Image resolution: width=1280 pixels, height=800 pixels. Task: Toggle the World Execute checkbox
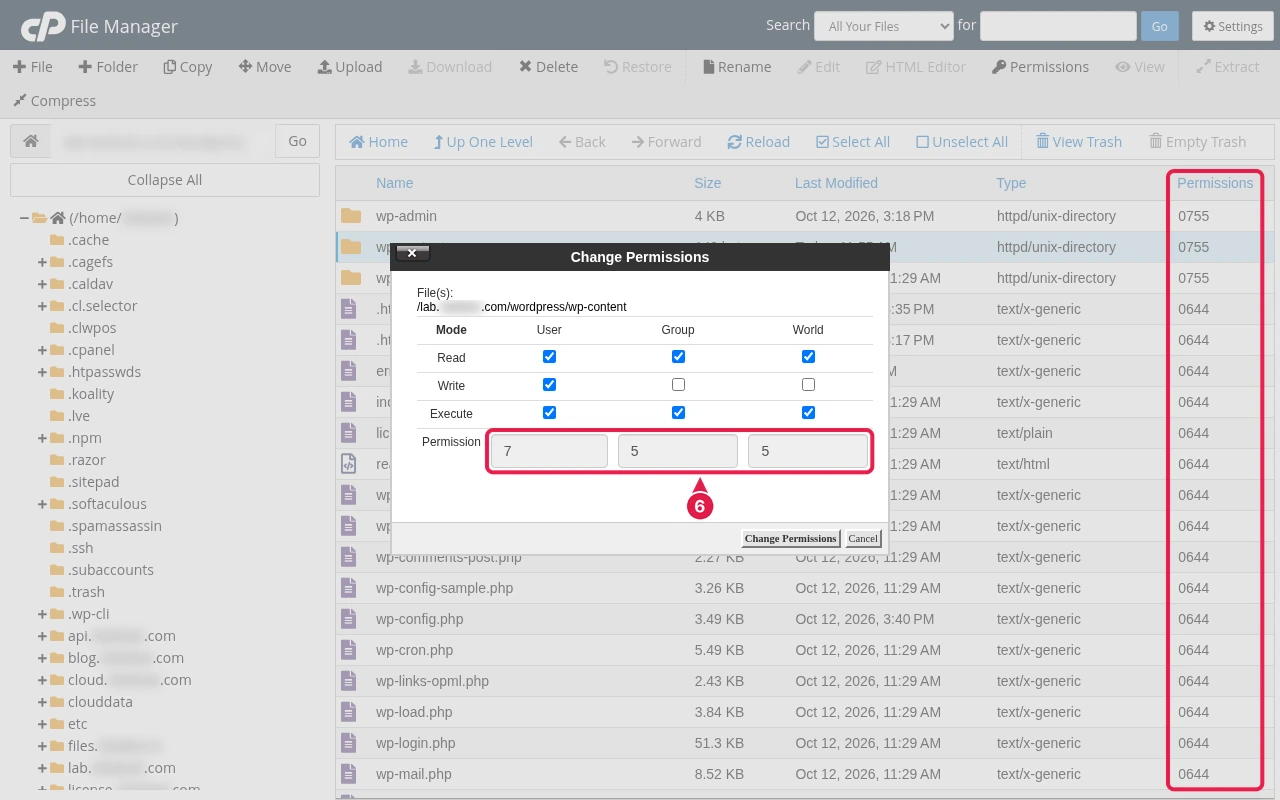[x=808, y=413]
